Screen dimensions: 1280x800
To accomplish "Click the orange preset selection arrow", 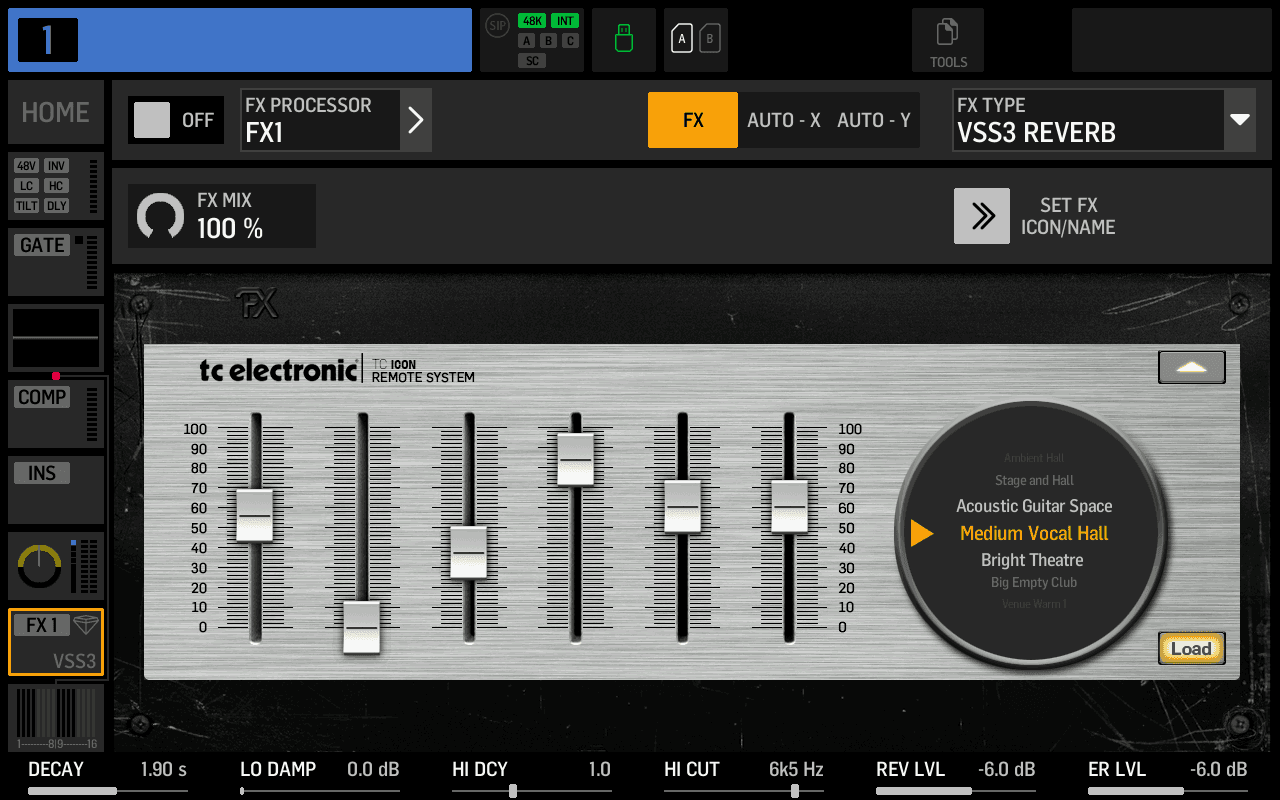I will tap(922, 534).
